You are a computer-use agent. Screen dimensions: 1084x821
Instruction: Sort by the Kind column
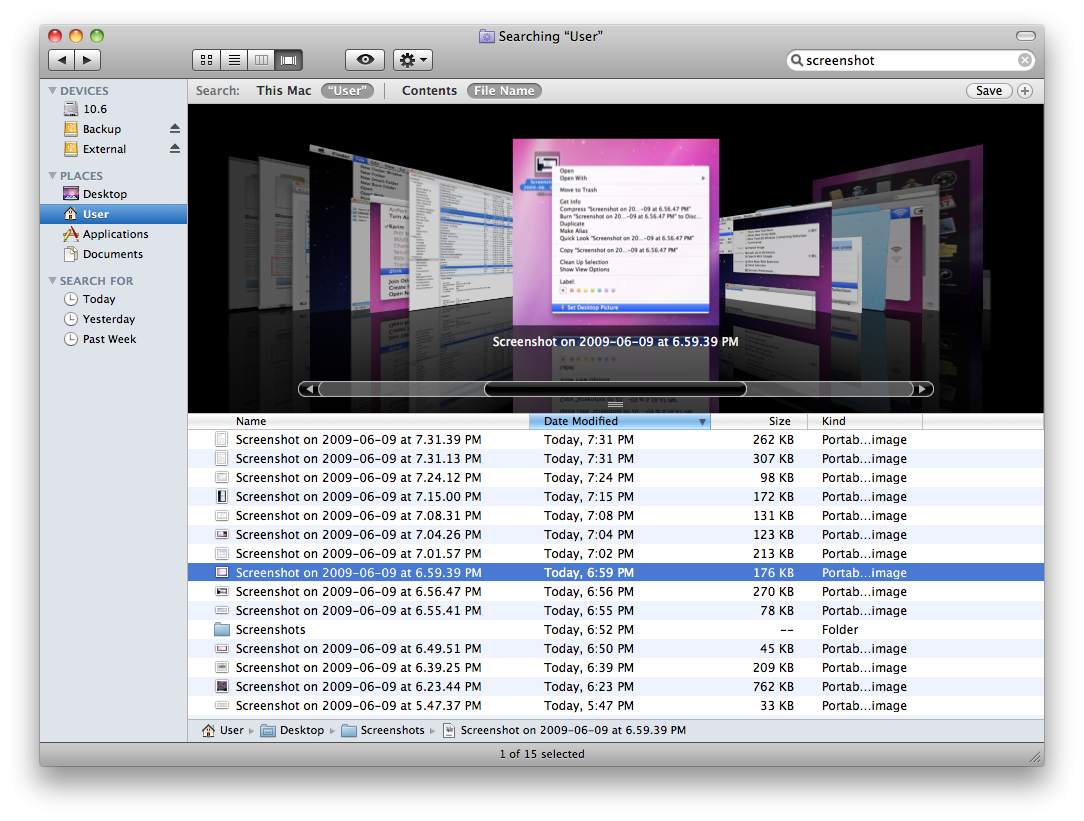[865, 421]
